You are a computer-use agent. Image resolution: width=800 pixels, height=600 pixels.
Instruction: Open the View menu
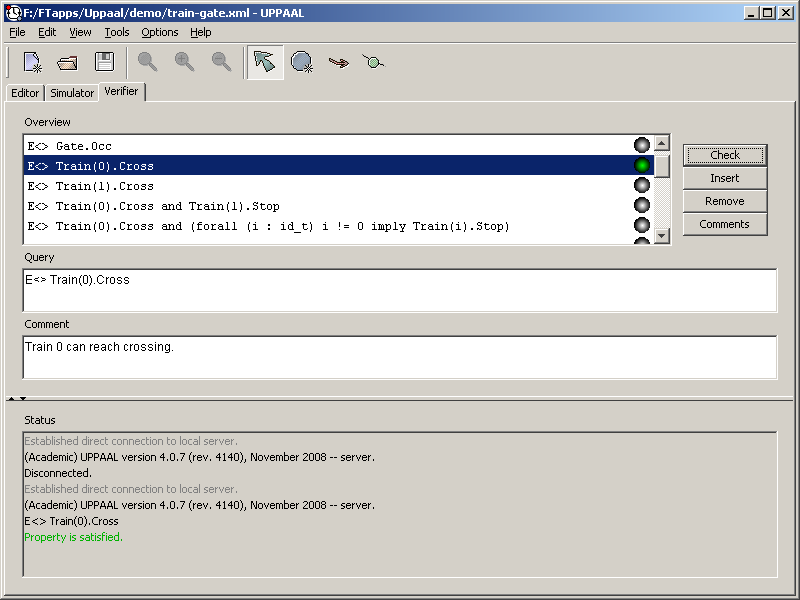pyautogui.click(x=80, y=32)
